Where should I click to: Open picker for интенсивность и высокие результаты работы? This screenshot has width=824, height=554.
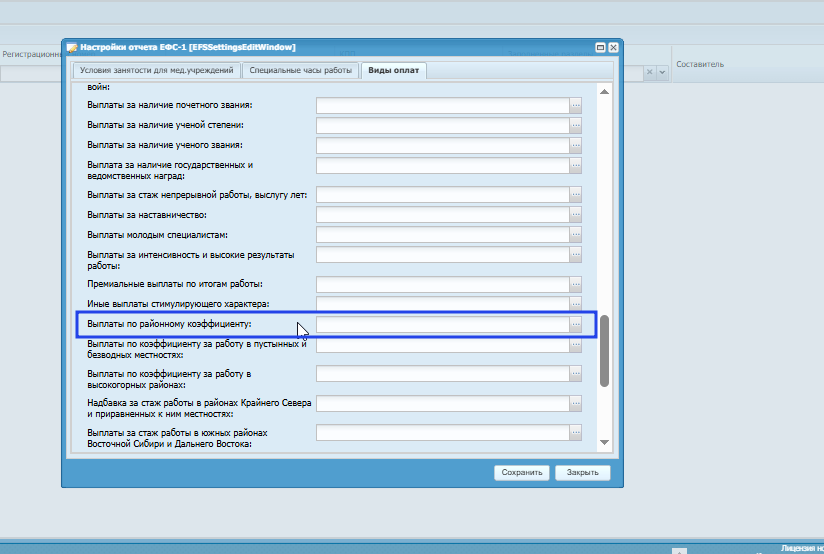(576, 254)
